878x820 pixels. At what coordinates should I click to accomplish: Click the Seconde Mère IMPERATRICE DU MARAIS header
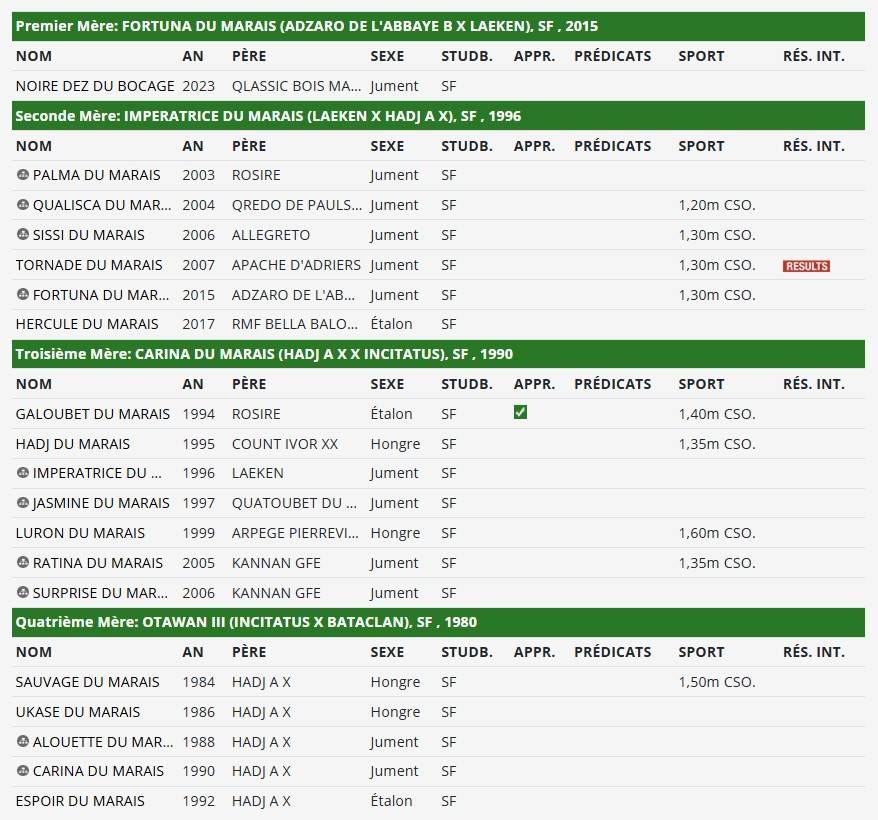pos(438,116)
